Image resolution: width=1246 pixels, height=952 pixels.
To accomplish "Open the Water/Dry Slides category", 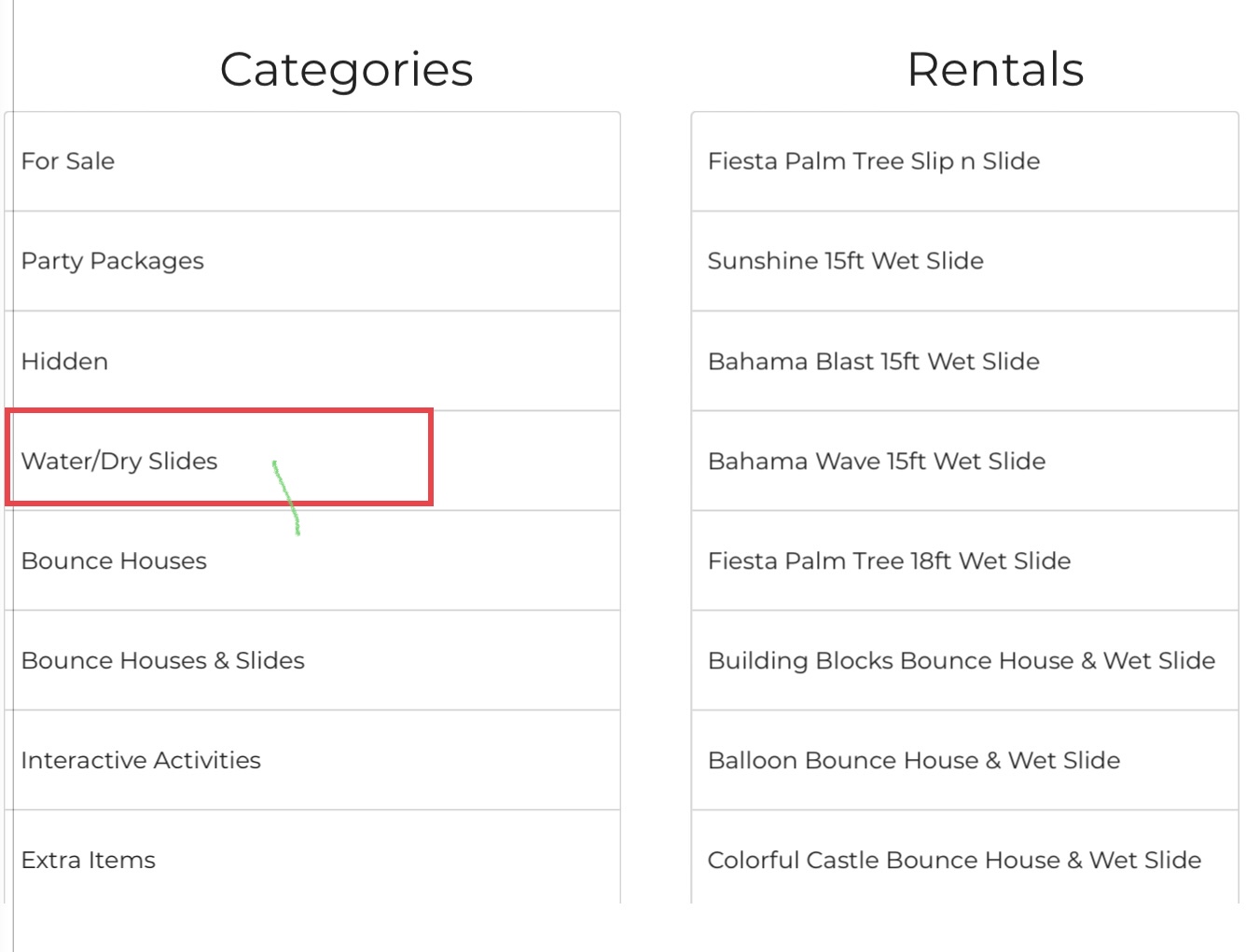I will click(x=119, y=461).
